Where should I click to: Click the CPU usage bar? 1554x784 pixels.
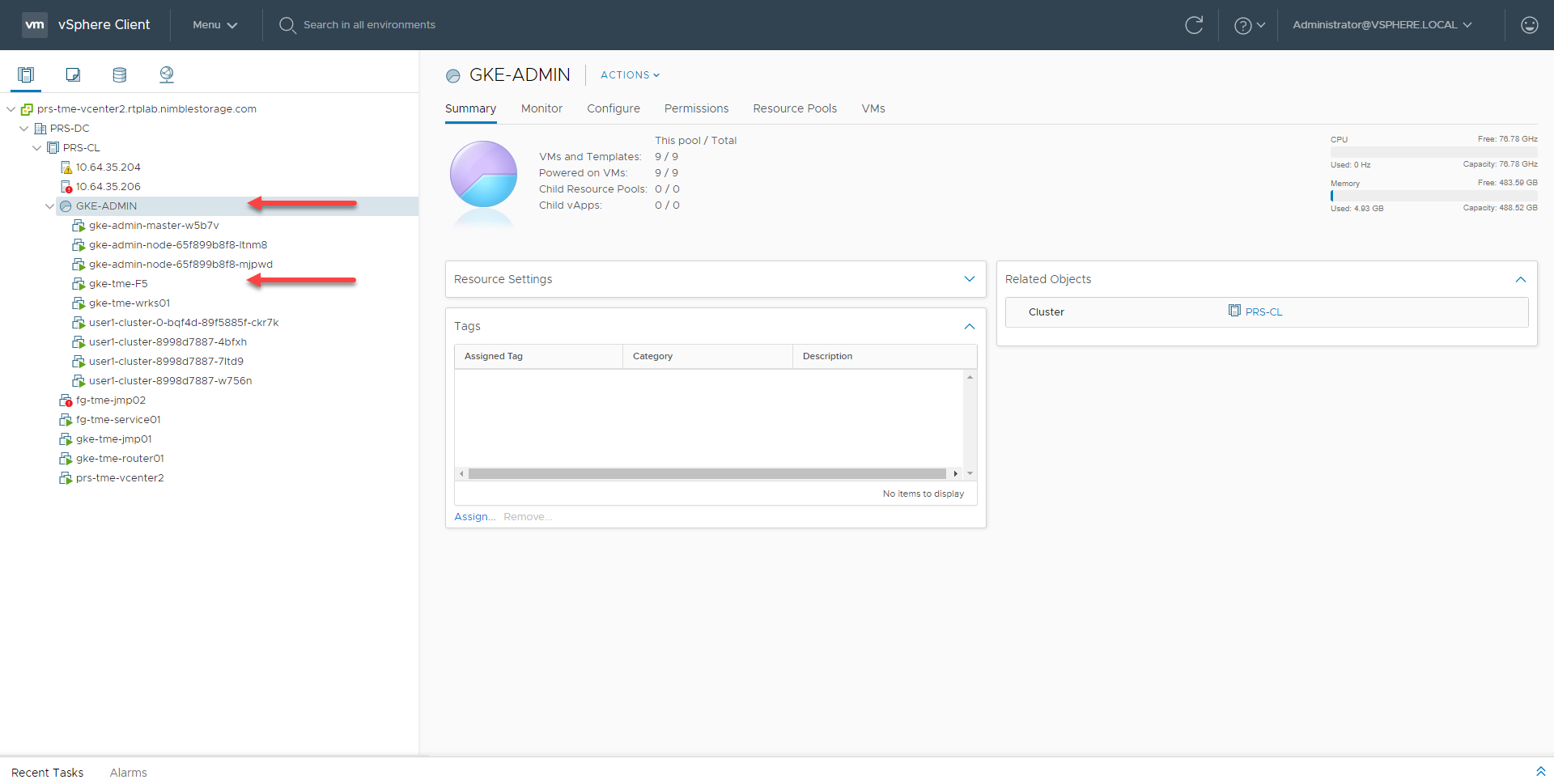coord(1433,152)
